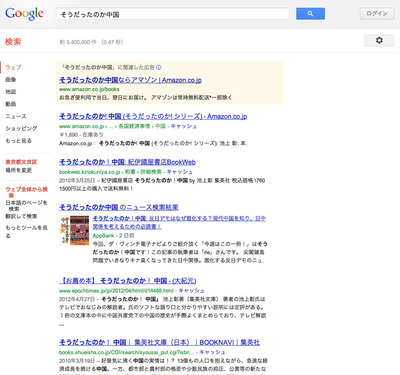Image resolution: width=400 pixels, height=375 pixels.
Task: Open そうだったのか!中国 シリーズ Amazon result
Action: pos(153,116)
